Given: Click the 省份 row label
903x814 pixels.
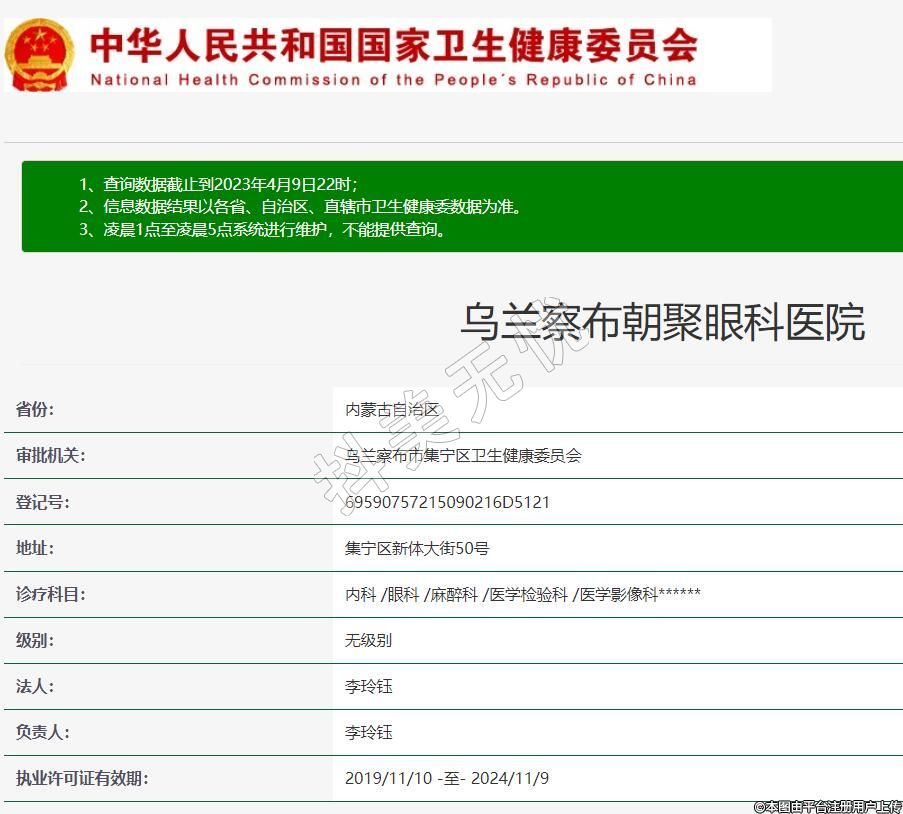Looking at the screenshot, I should (x=36, y=409).
